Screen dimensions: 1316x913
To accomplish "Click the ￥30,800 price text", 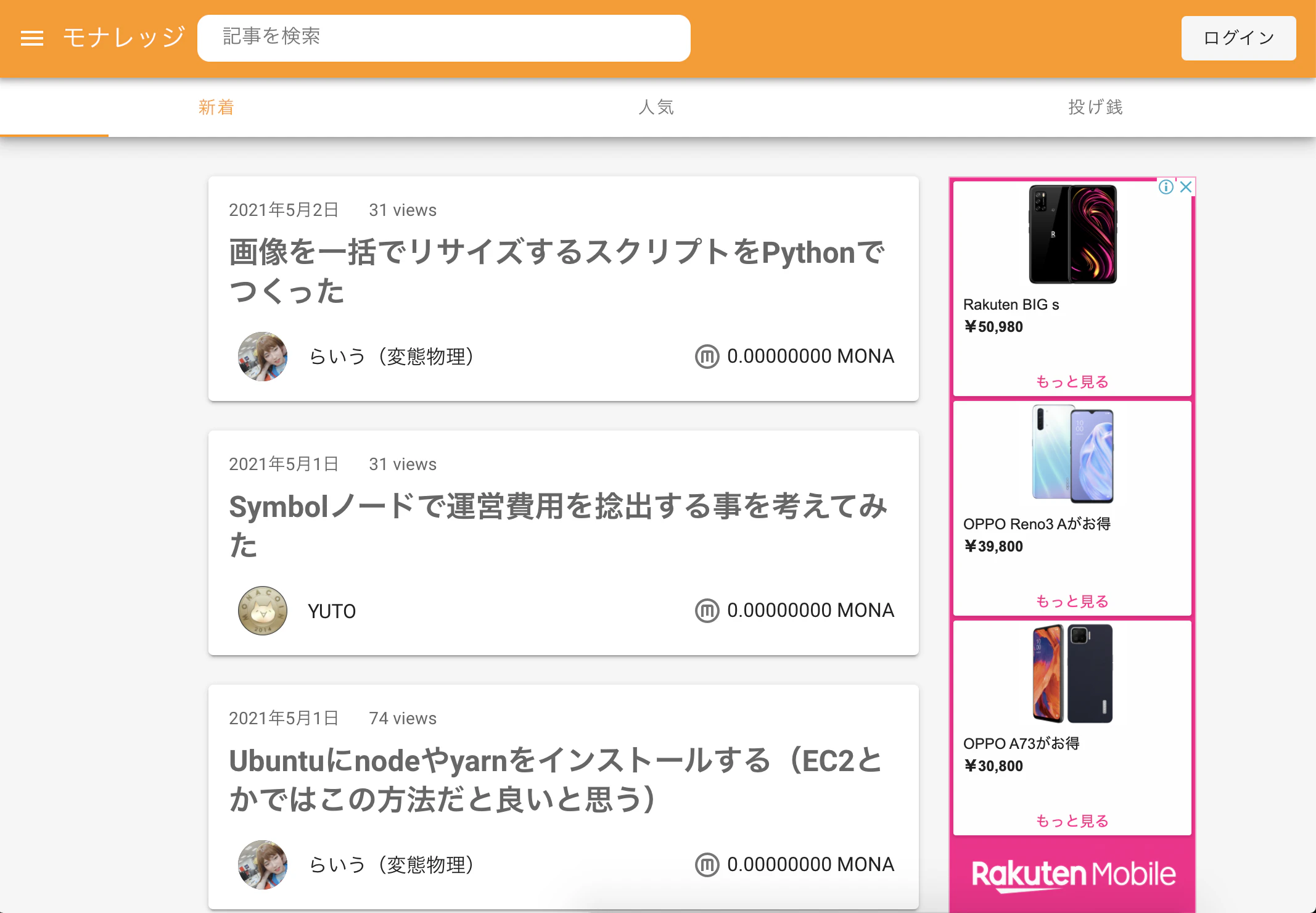I will [x=993, y=766].
